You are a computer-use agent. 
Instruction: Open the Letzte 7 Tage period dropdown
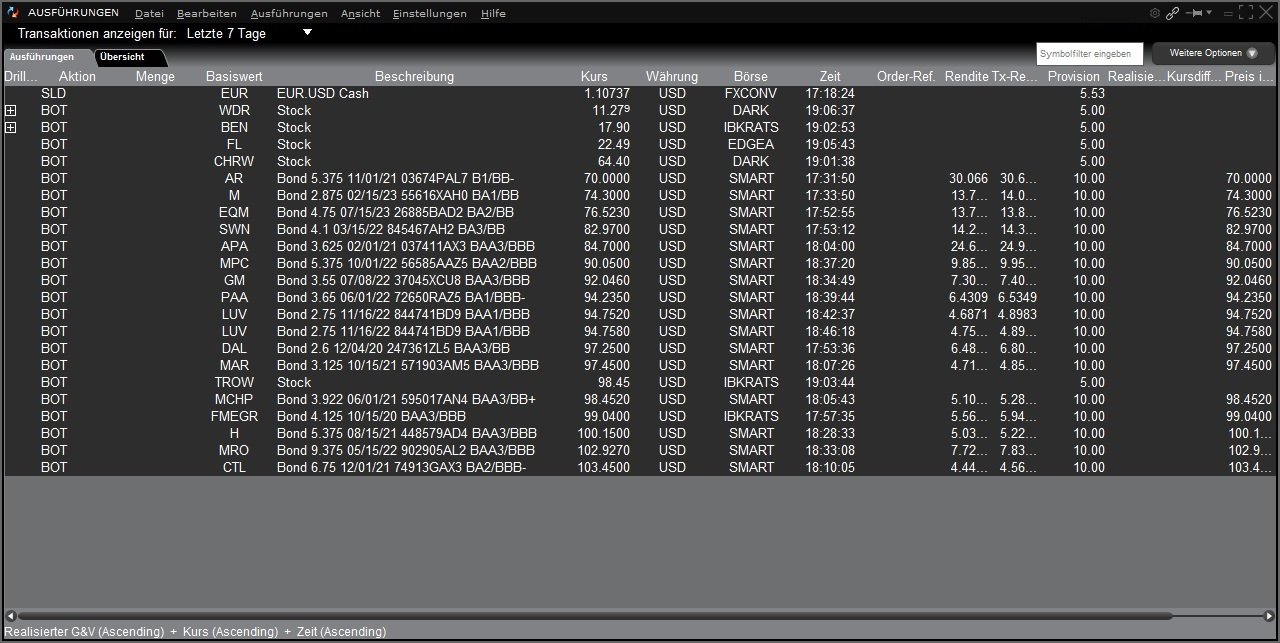[250, 33]
